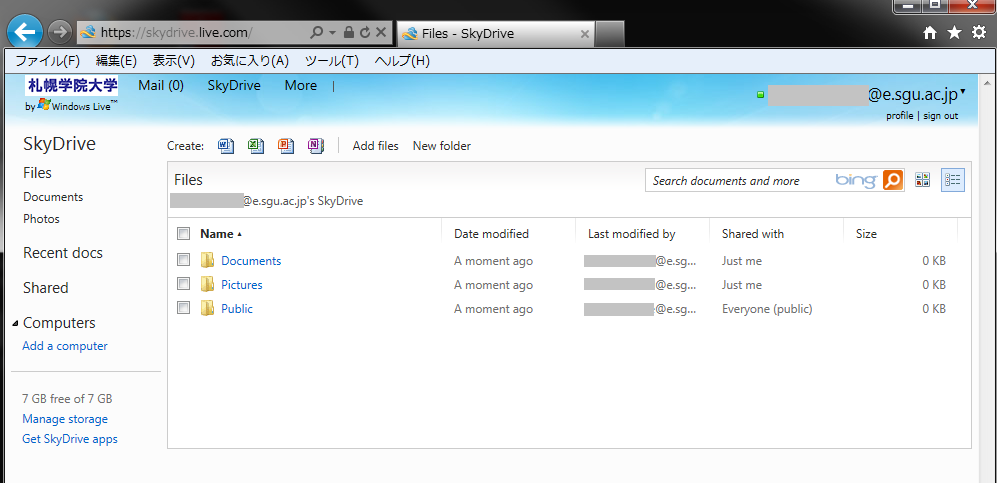
Task: Click sign out link
Action: 940,116
